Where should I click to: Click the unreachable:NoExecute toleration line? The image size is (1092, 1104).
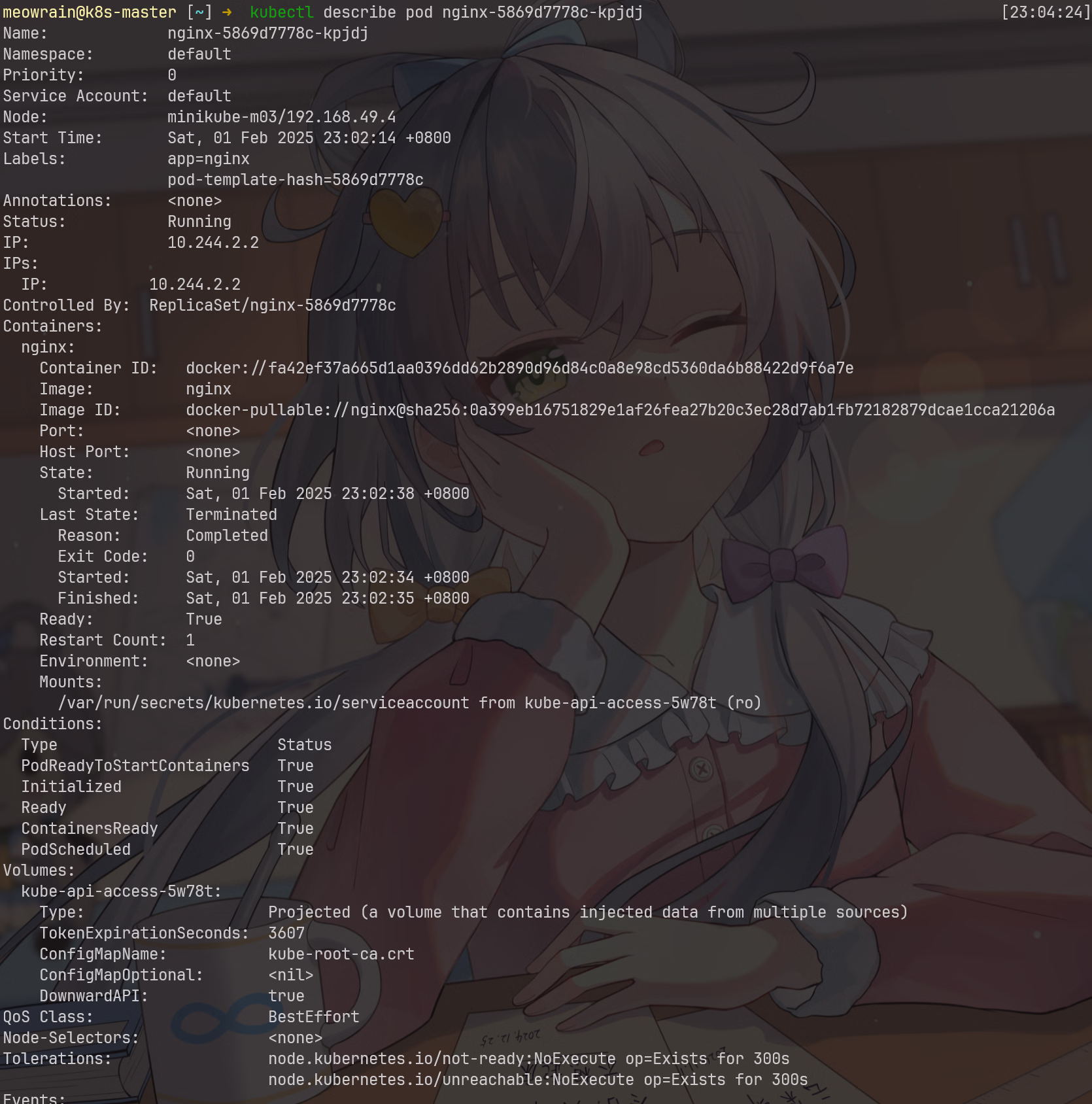point(537,1080)
